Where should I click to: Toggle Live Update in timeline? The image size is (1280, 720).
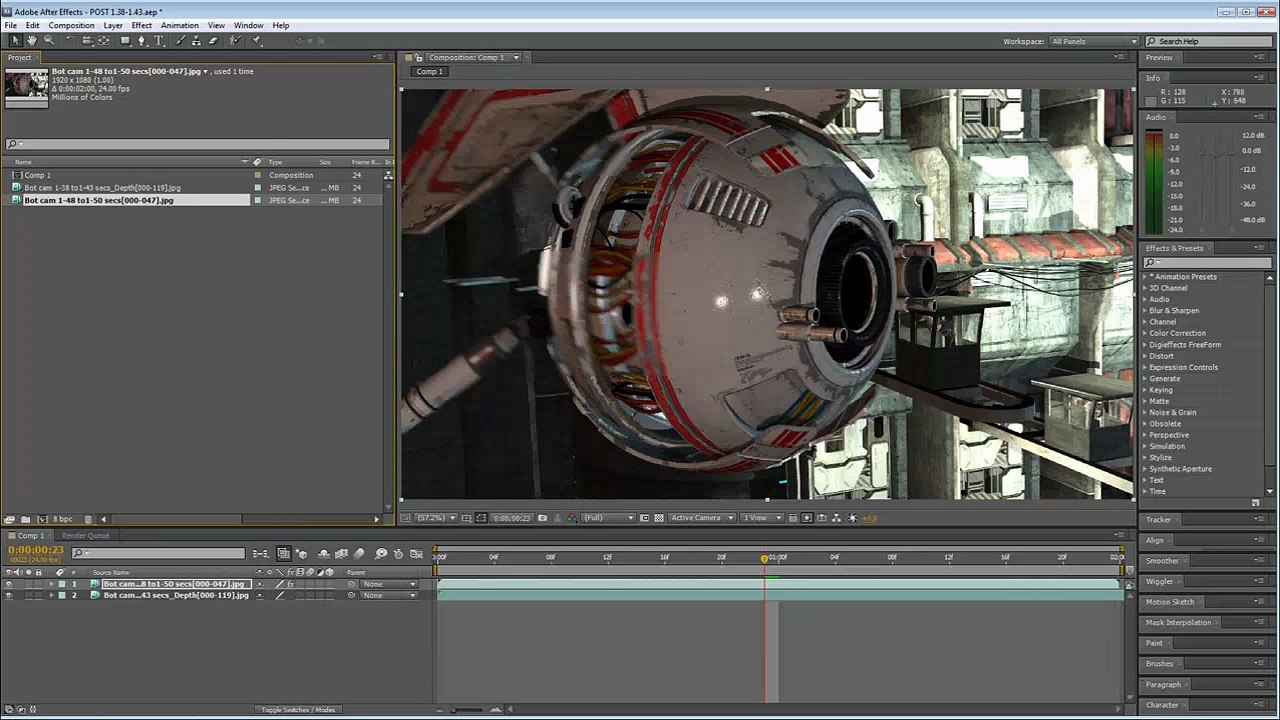click(284, 553)
